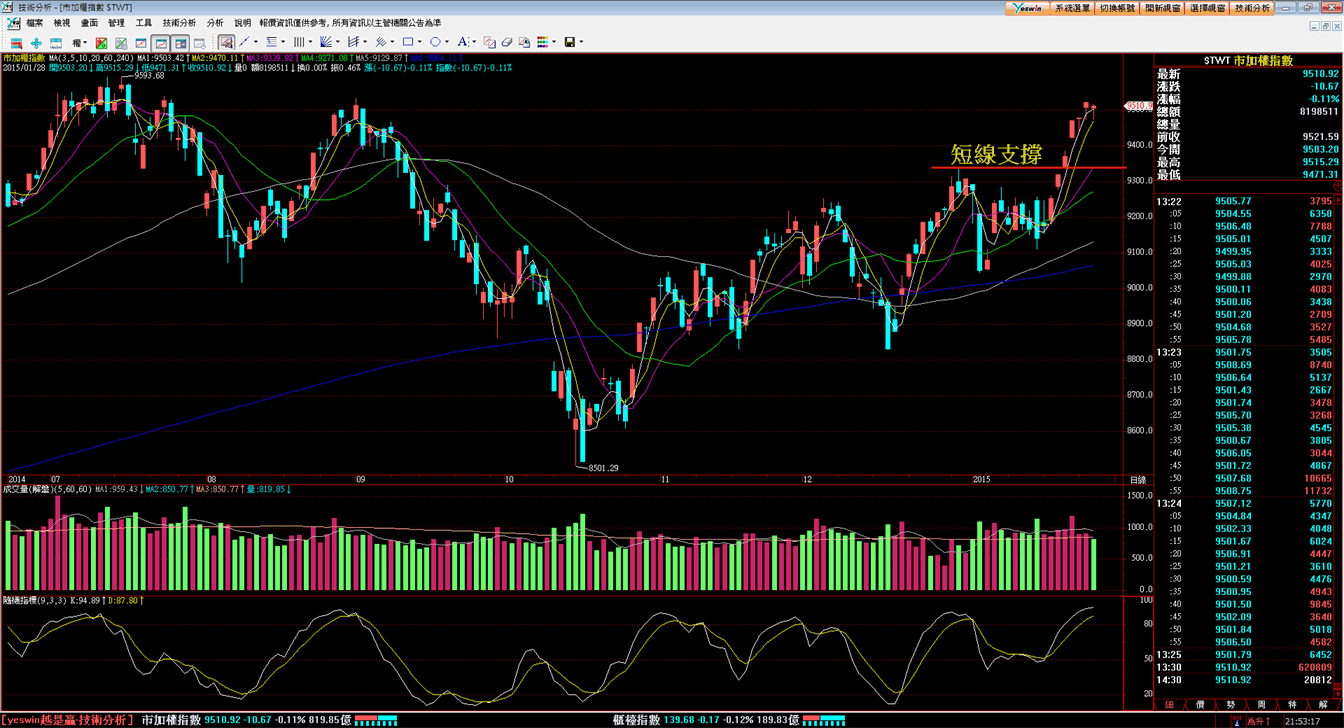Click the save floppy disk icon
The height and width of the screenshot is (728, 1344).
pos(569,42)
